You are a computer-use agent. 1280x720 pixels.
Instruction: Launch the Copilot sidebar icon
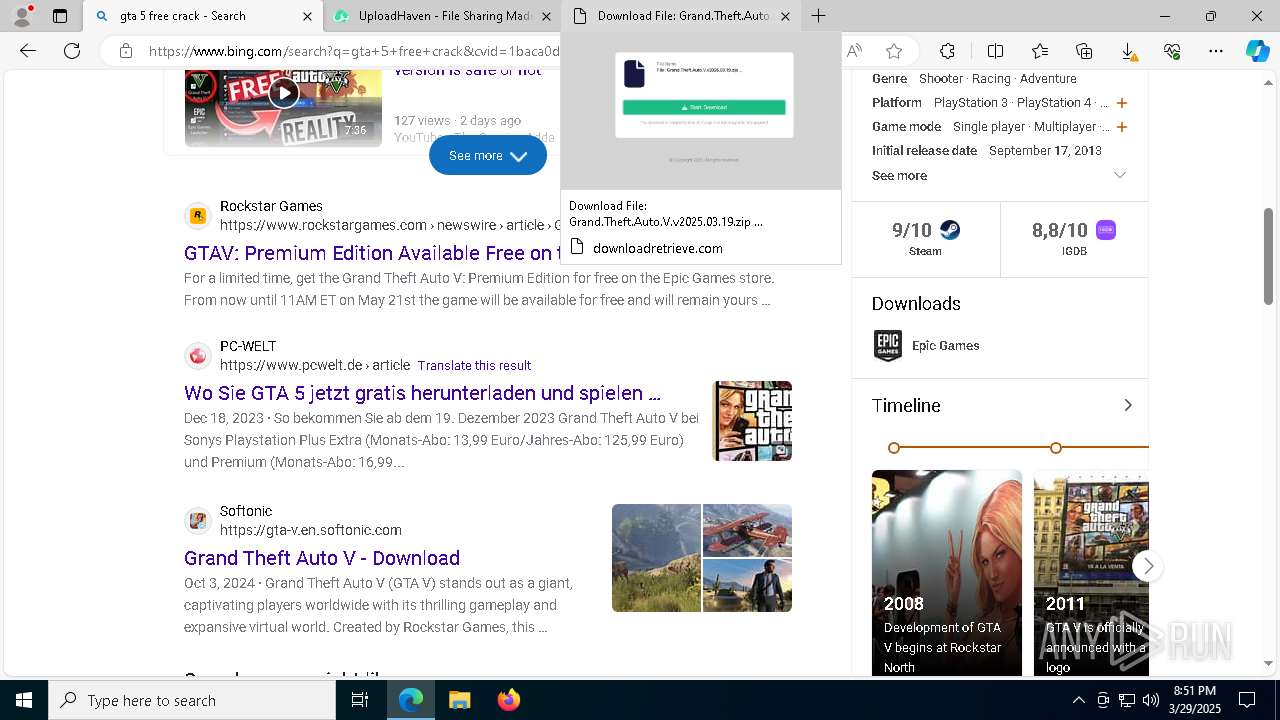(x=1257, y=51)
